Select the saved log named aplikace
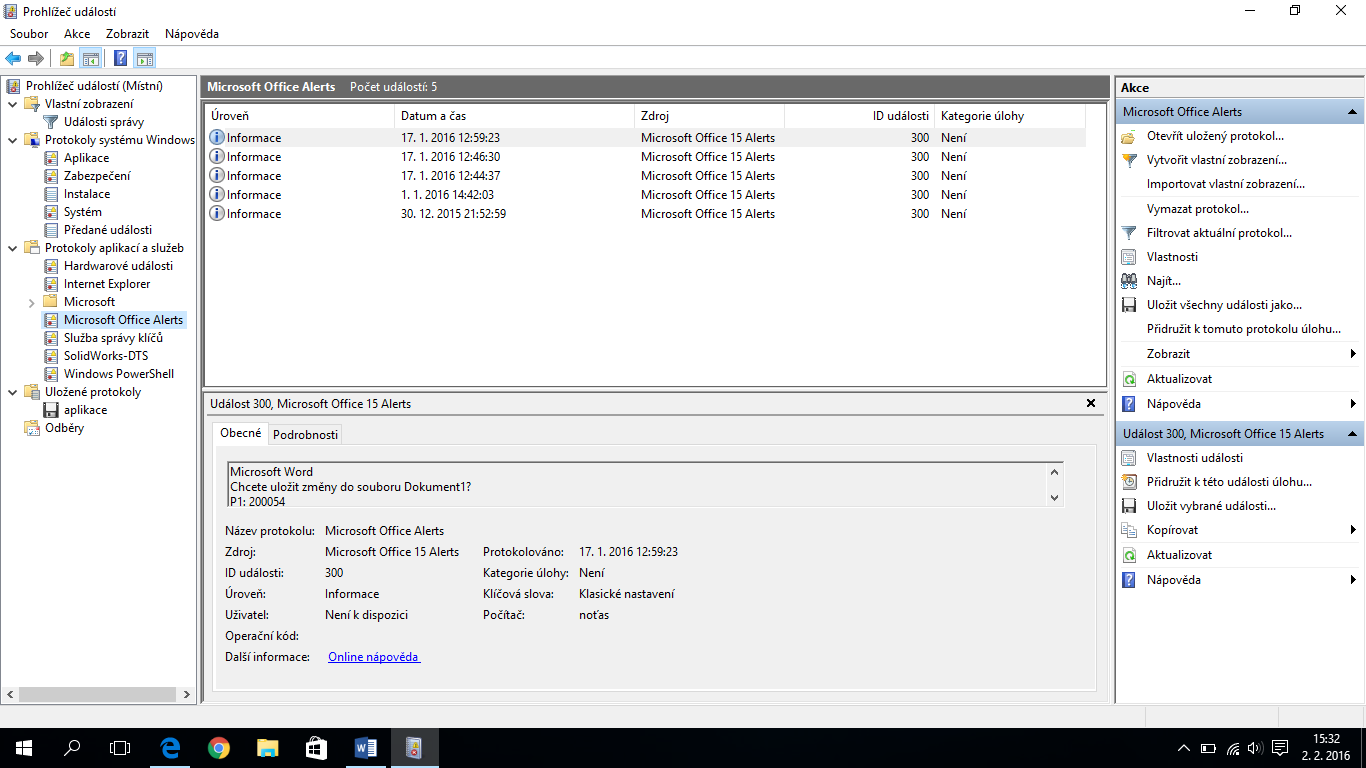The image size is (1366, 768). click(85, 410)
